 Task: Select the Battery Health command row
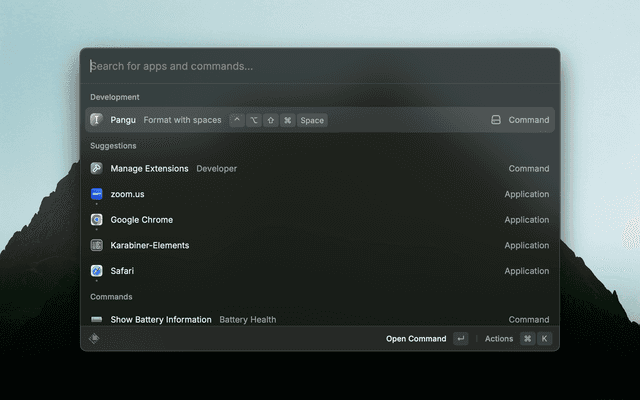pos(320,319)
